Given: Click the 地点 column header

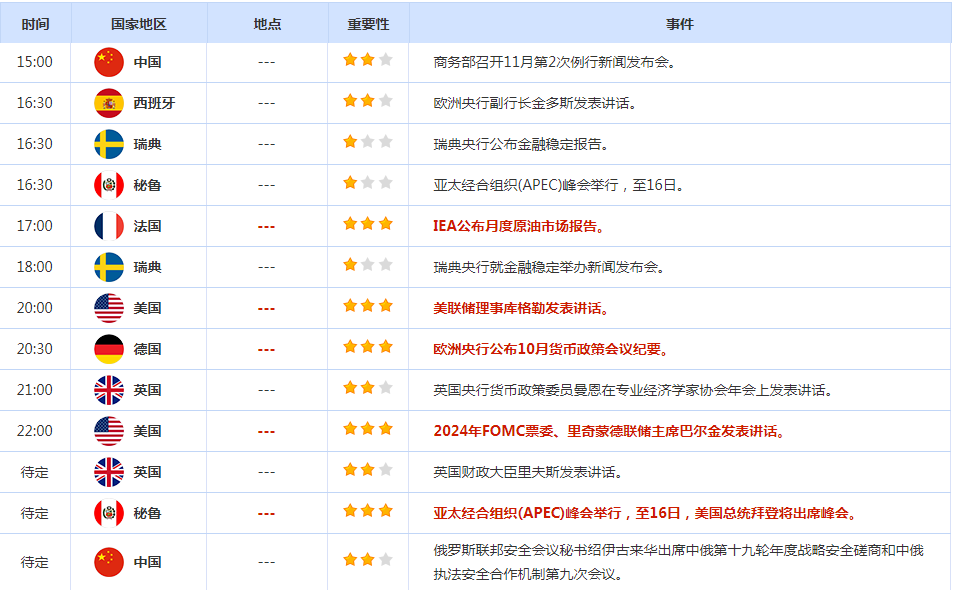Looking at the screenshot, I should (267, 24).
